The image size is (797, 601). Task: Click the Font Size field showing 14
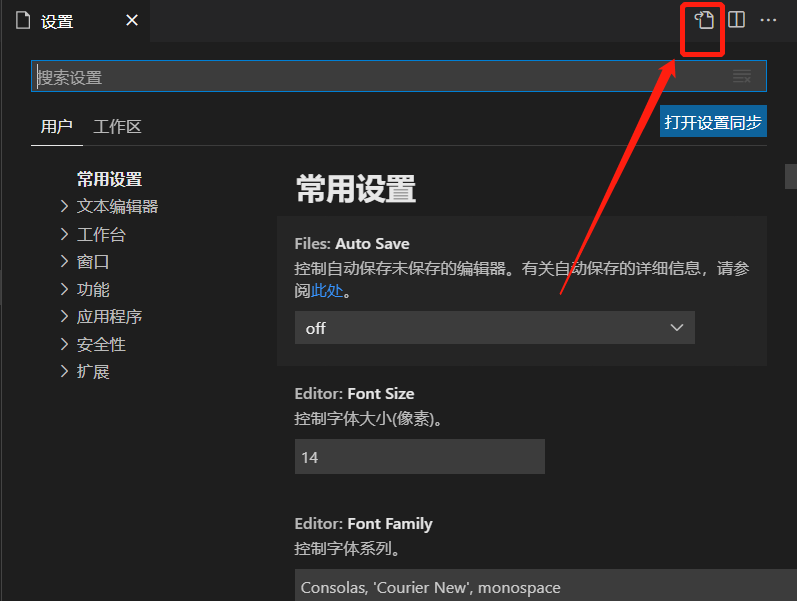(x=420, y=457)
